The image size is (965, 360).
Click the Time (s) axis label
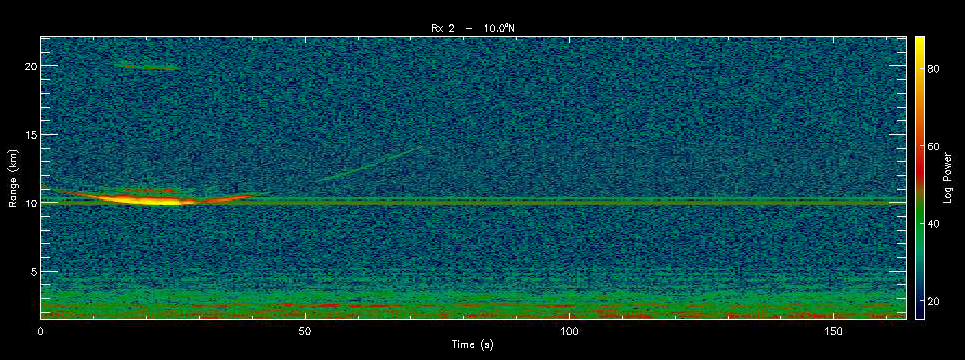[472, 345]
